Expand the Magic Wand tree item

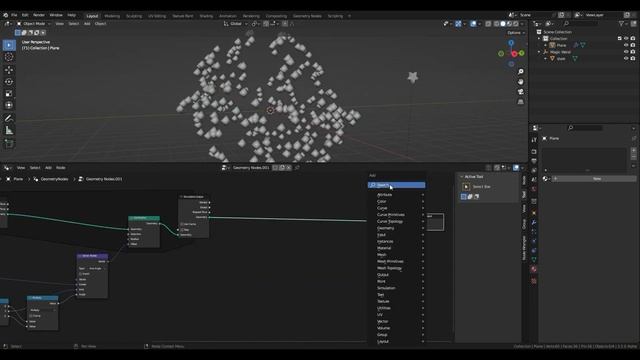coord(539,52)
